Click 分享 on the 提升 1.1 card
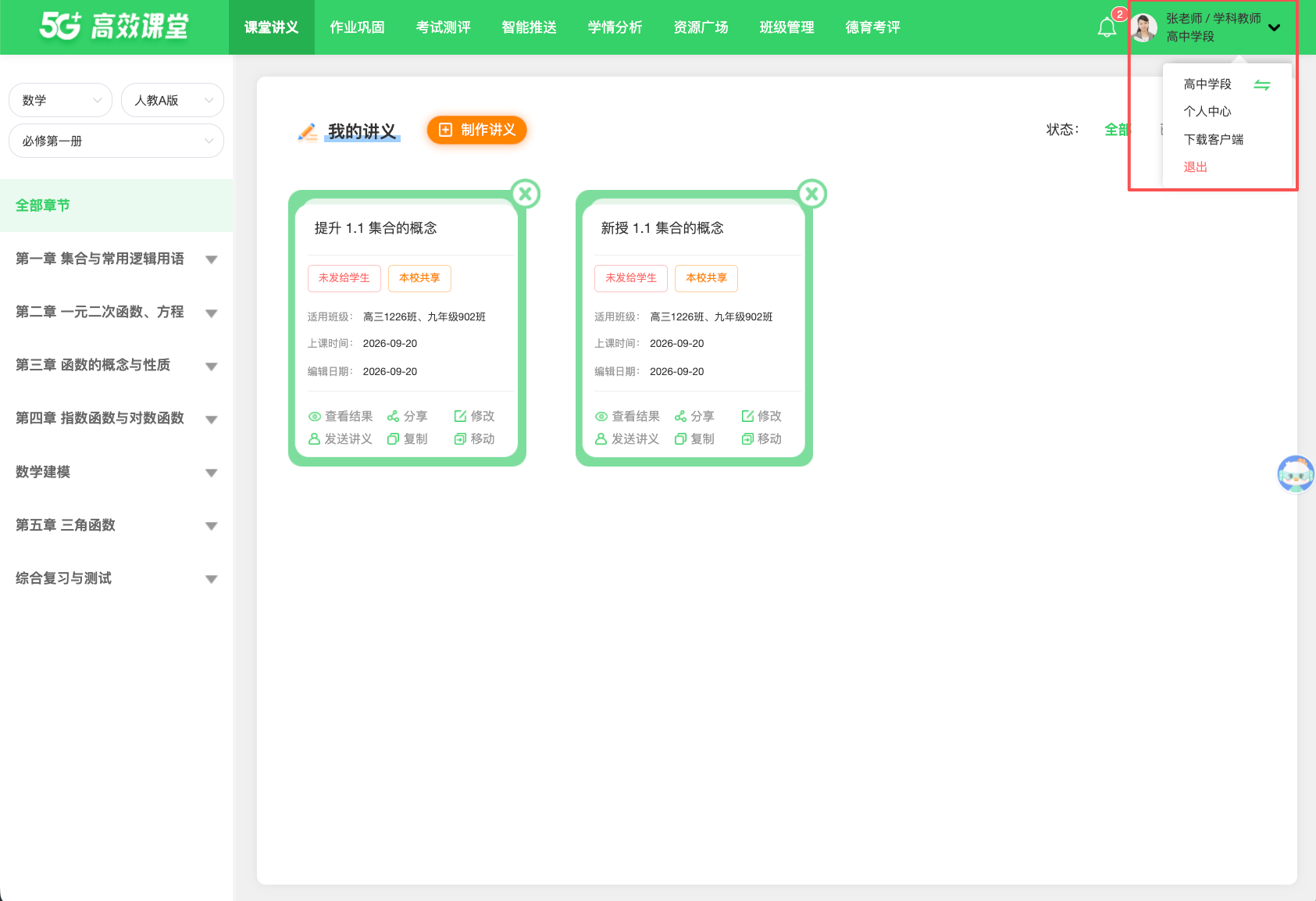 (408, 417)
